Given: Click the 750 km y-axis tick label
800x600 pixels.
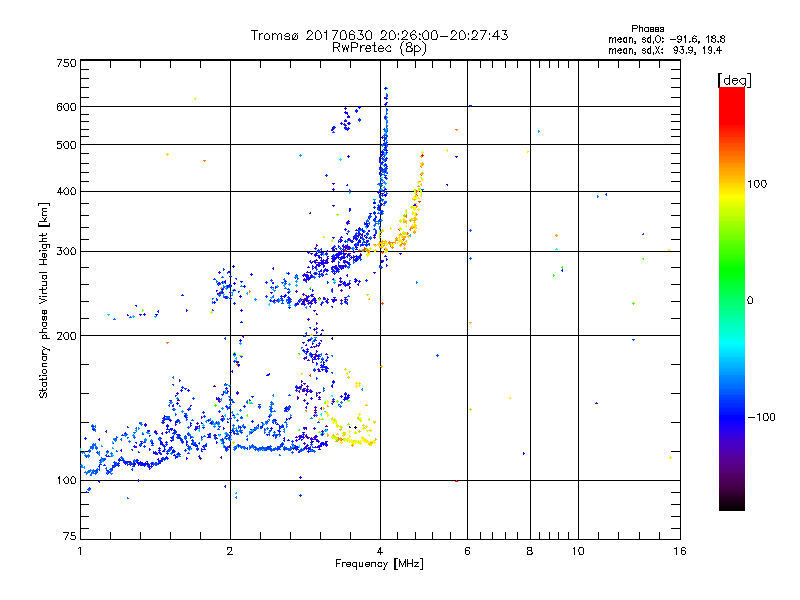Looking at the screenshot, I should (66, 63).
